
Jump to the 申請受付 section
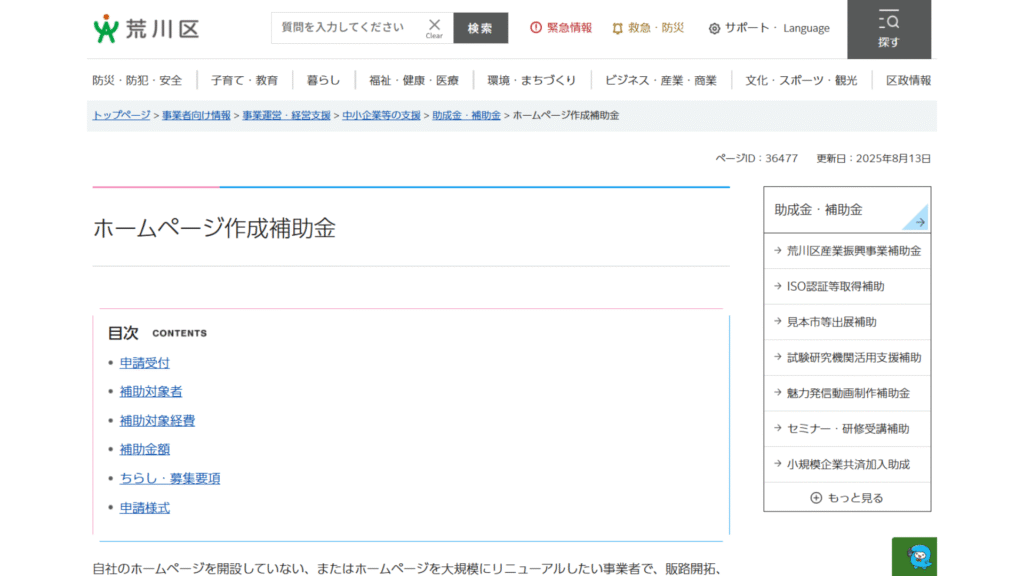(145, 363)
